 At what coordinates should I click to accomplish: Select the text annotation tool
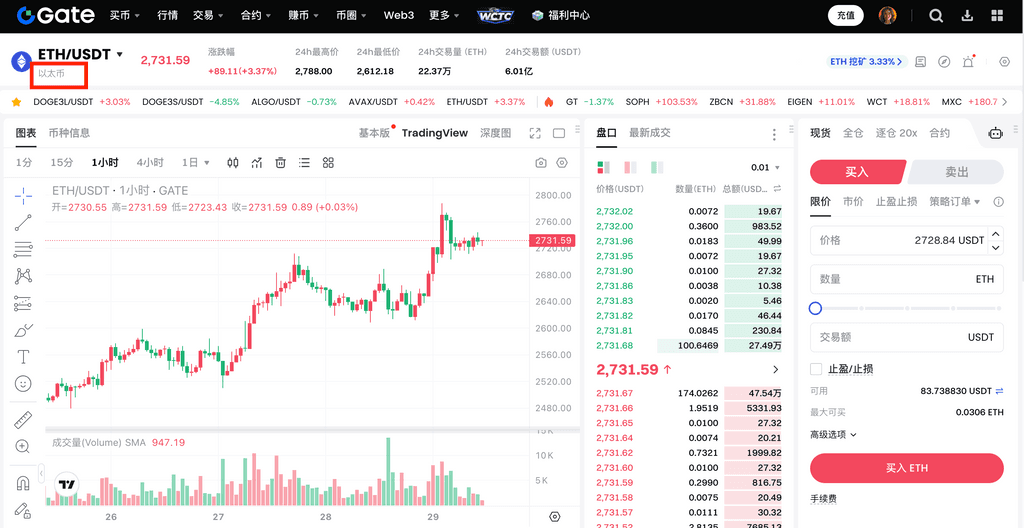click(x=23, y=356)
